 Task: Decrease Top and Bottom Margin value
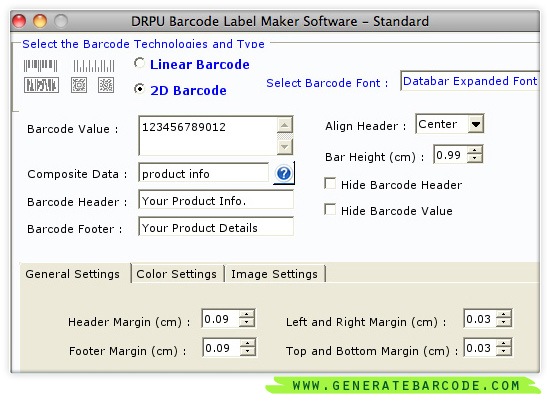coord(504,352)
